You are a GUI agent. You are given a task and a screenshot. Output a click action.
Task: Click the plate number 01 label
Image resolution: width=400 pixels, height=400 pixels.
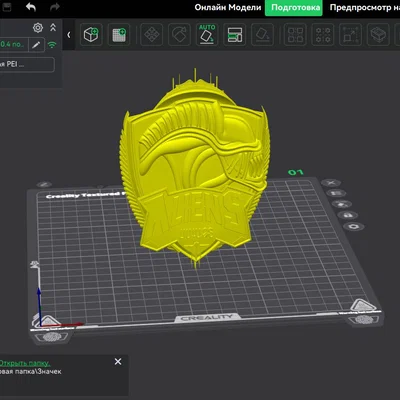coord(296,172)
